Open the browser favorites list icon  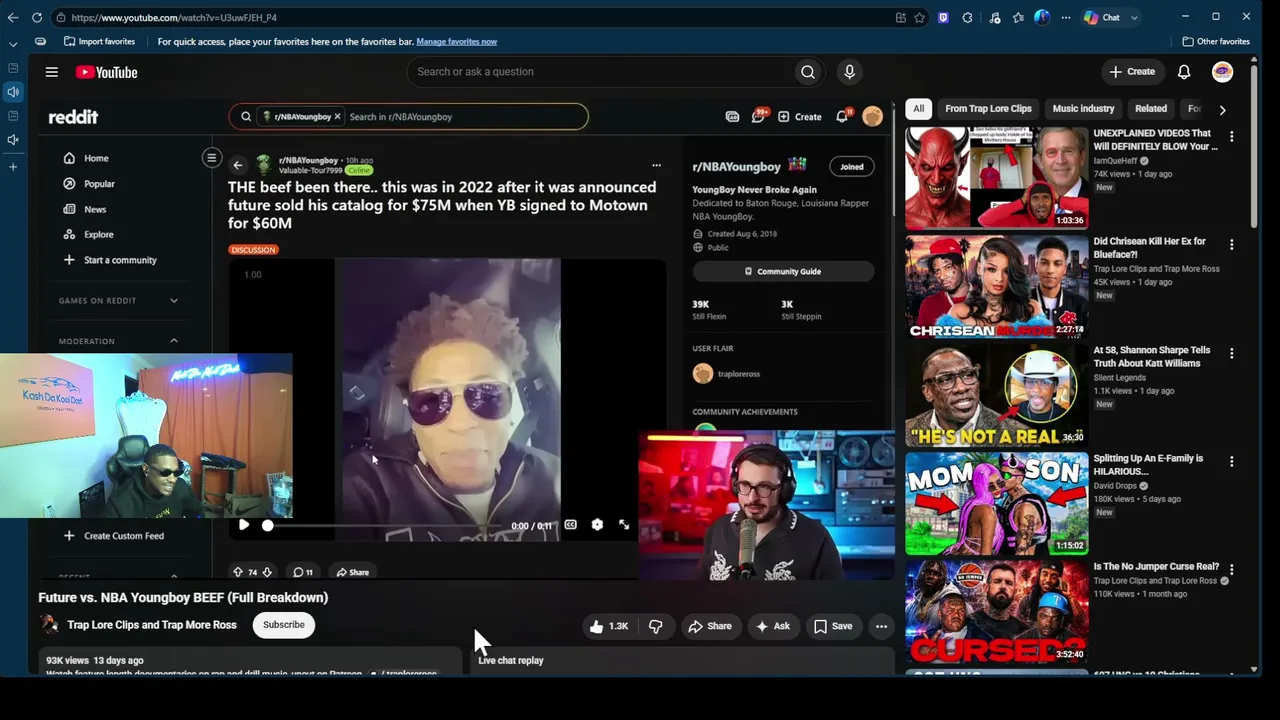tap(1018, 17)
